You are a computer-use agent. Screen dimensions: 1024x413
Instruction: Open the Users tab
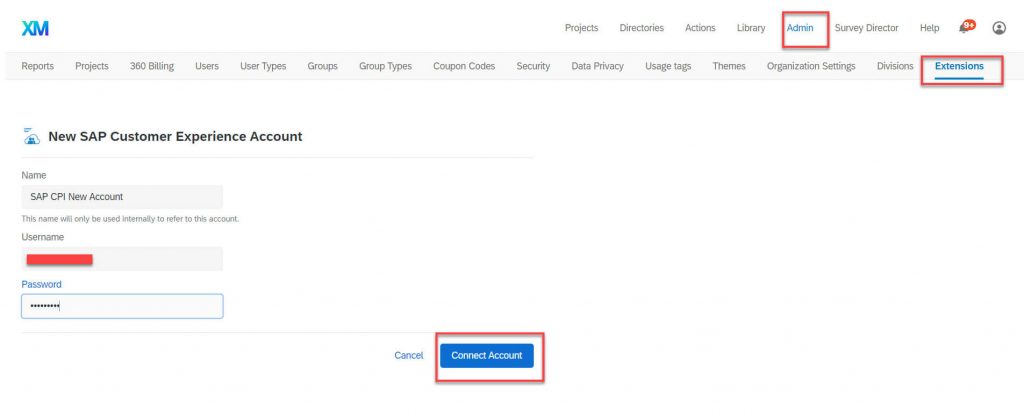[x=207, y=66]
